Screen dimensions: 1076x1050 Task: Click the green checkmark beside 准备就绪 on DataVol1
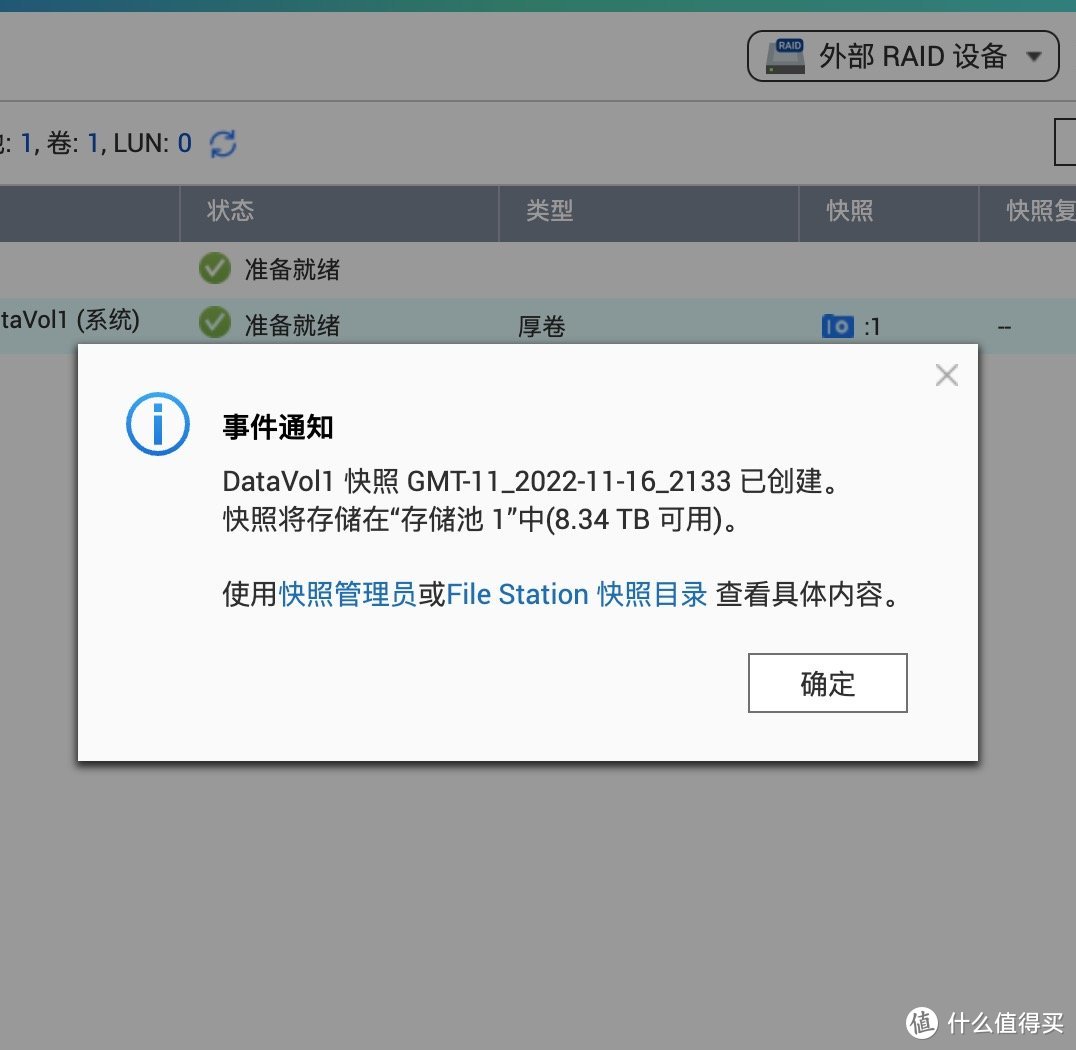click(x=214, y=323)
